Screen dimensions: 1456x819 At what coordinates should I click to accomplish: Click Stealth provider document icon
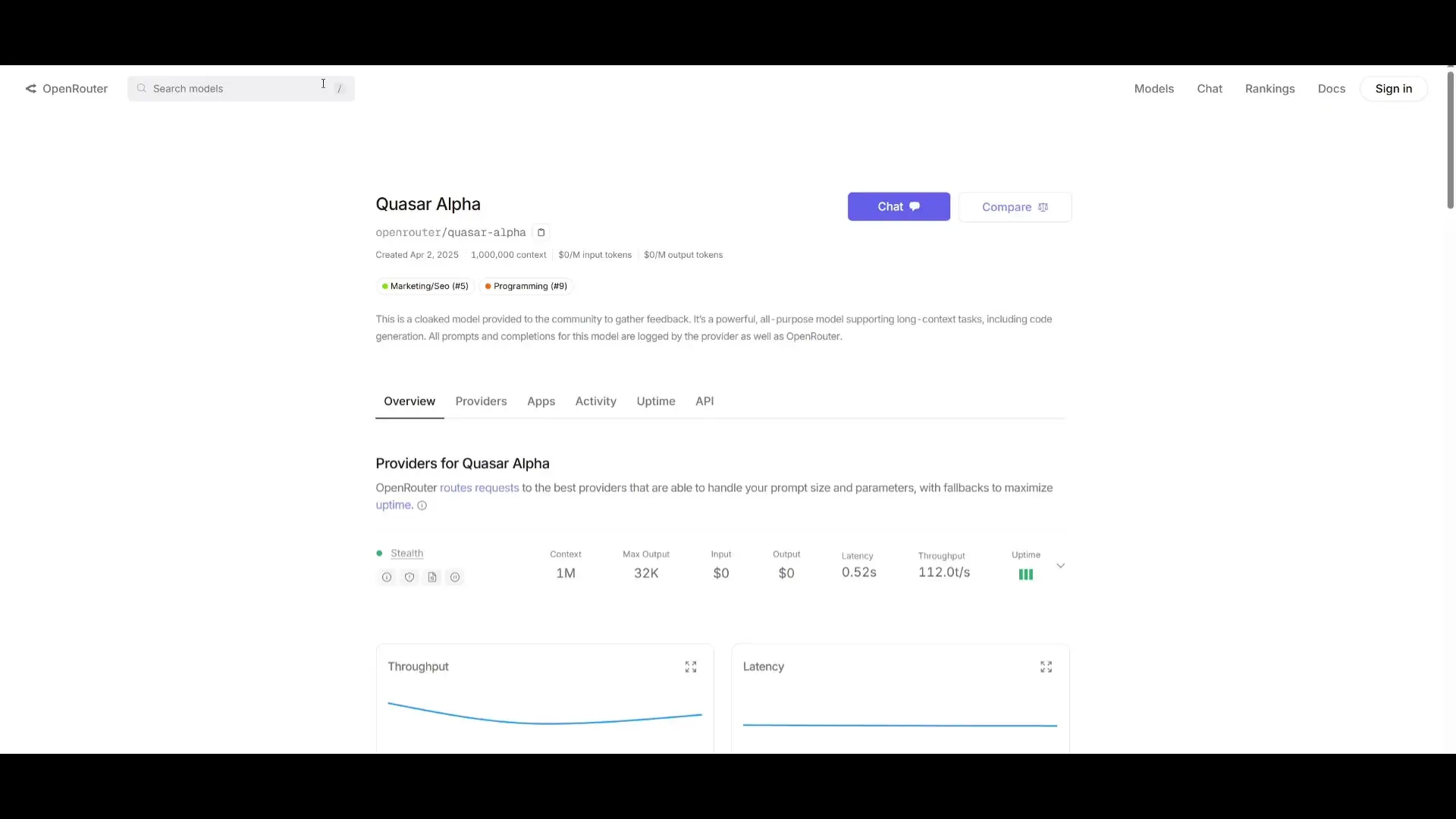(x=432, y=577)
